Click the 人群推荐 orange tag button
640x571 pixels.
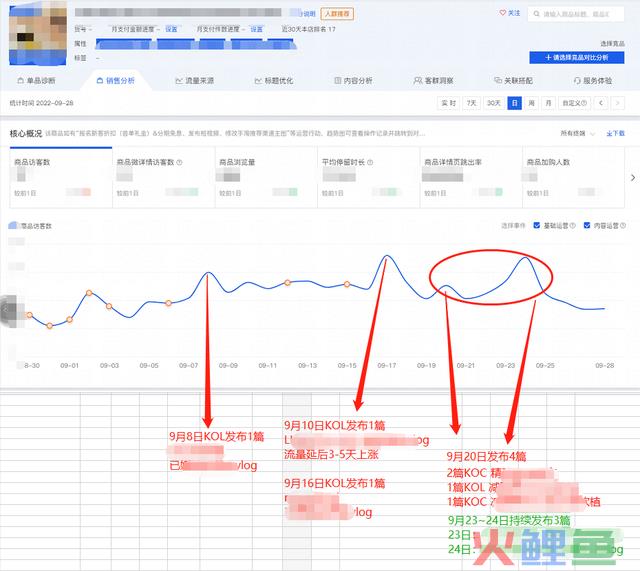(337, 14)
